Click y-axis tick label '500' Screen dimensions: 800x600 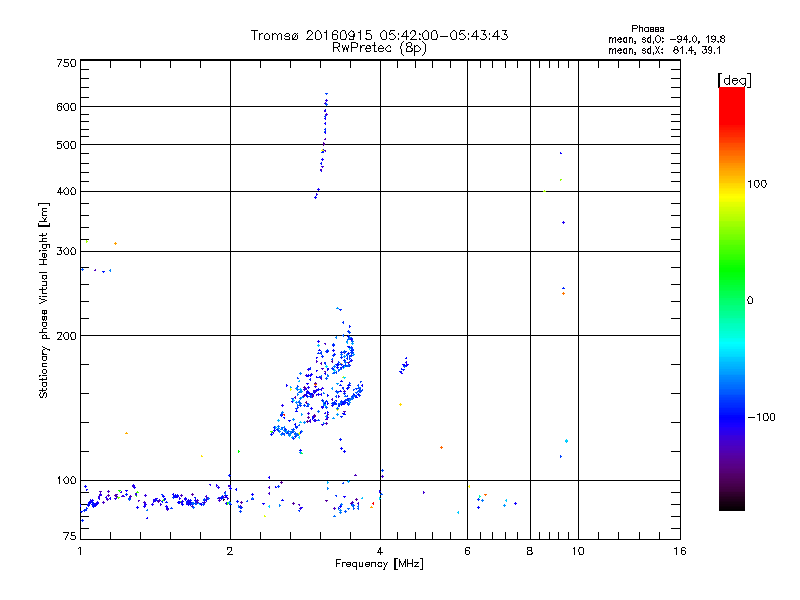tap(66, 145)
